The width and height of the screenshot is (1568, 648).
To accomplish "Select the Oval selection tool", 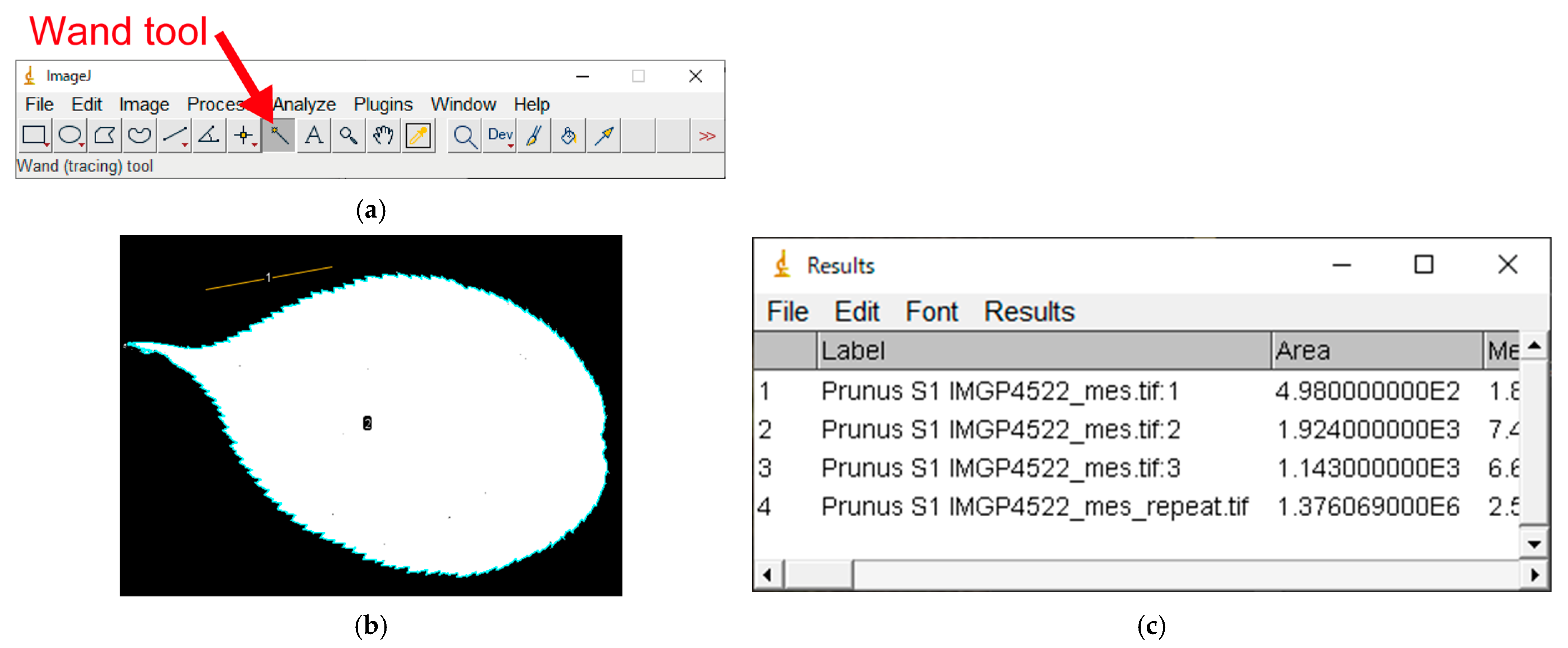I will (69, 135).
